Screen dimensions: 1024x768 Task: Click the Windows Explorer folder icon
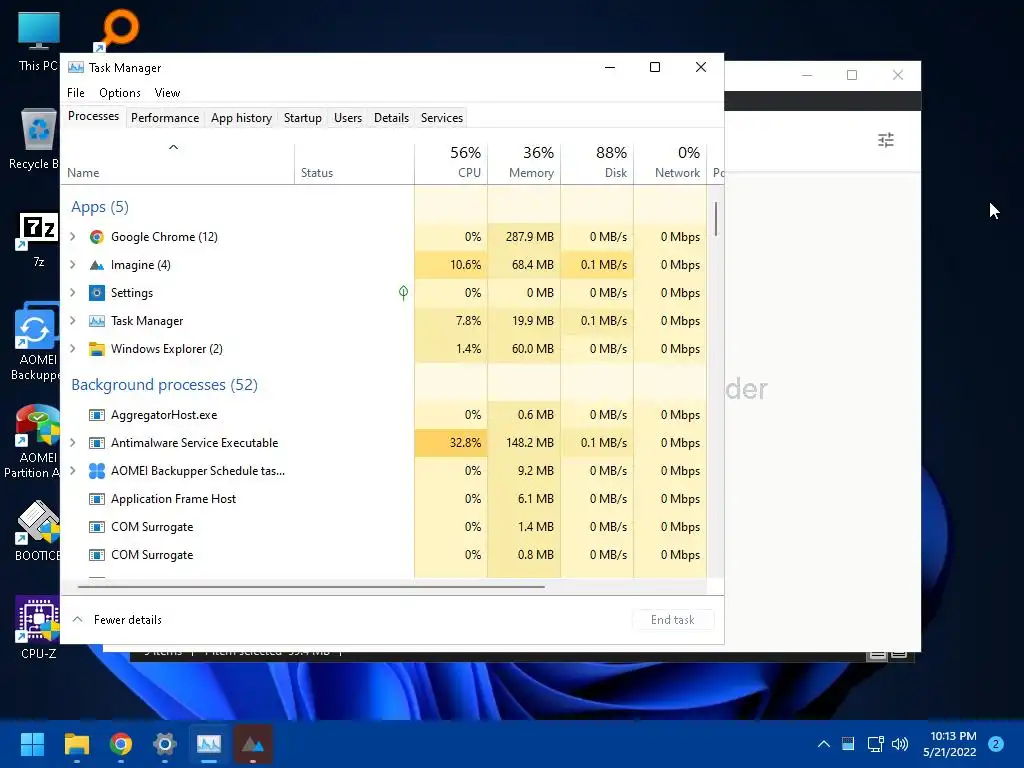97,349
